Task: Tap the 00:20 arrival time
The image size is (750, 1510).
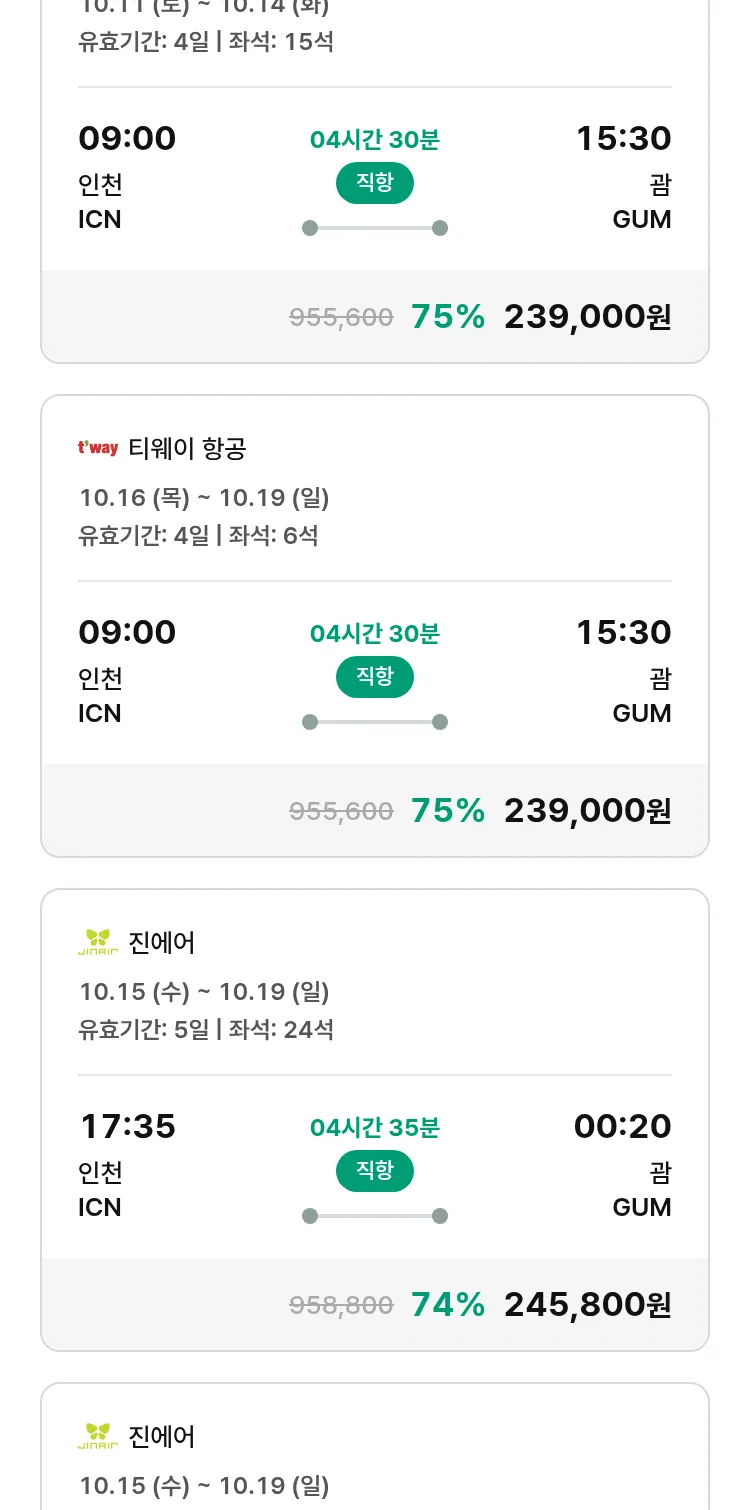Action: click(622, 1126)
